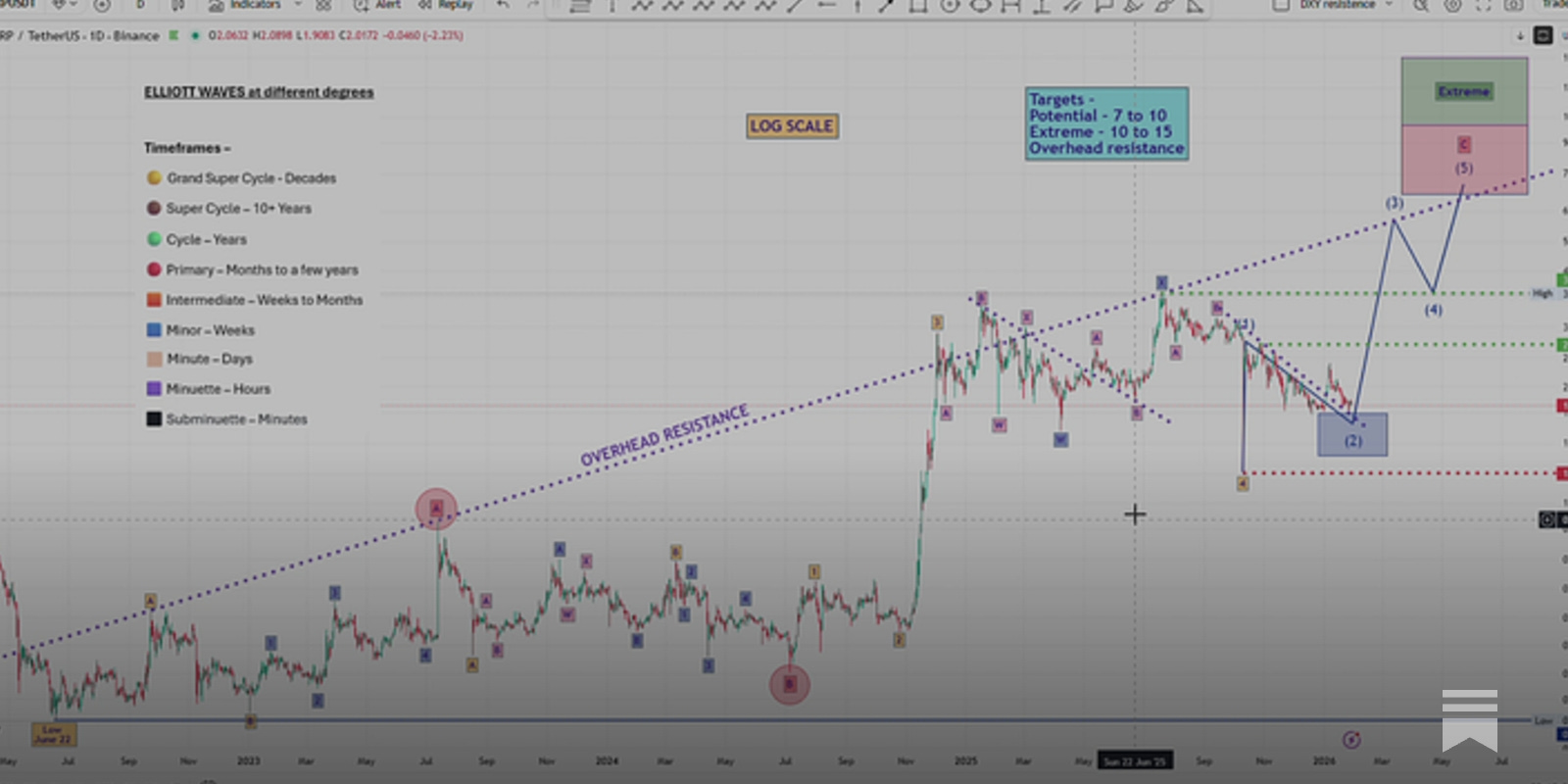Open the DXY resistance layout name
The height and width of the screenshot is (784, 1568).
1336,5
